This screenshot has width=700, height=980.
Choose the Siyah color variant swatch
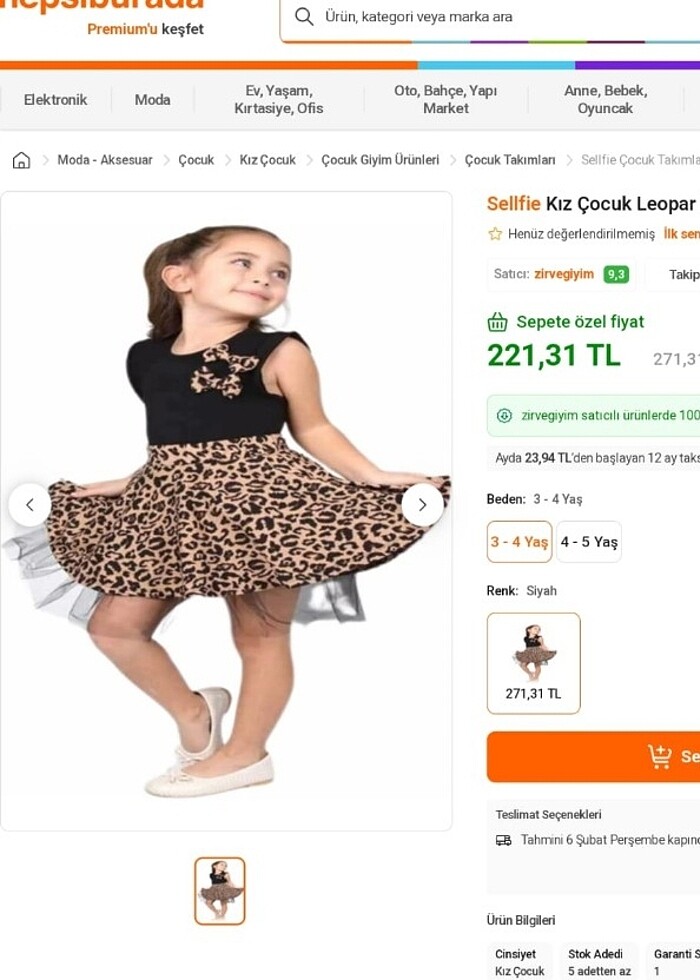click(533, 662)
